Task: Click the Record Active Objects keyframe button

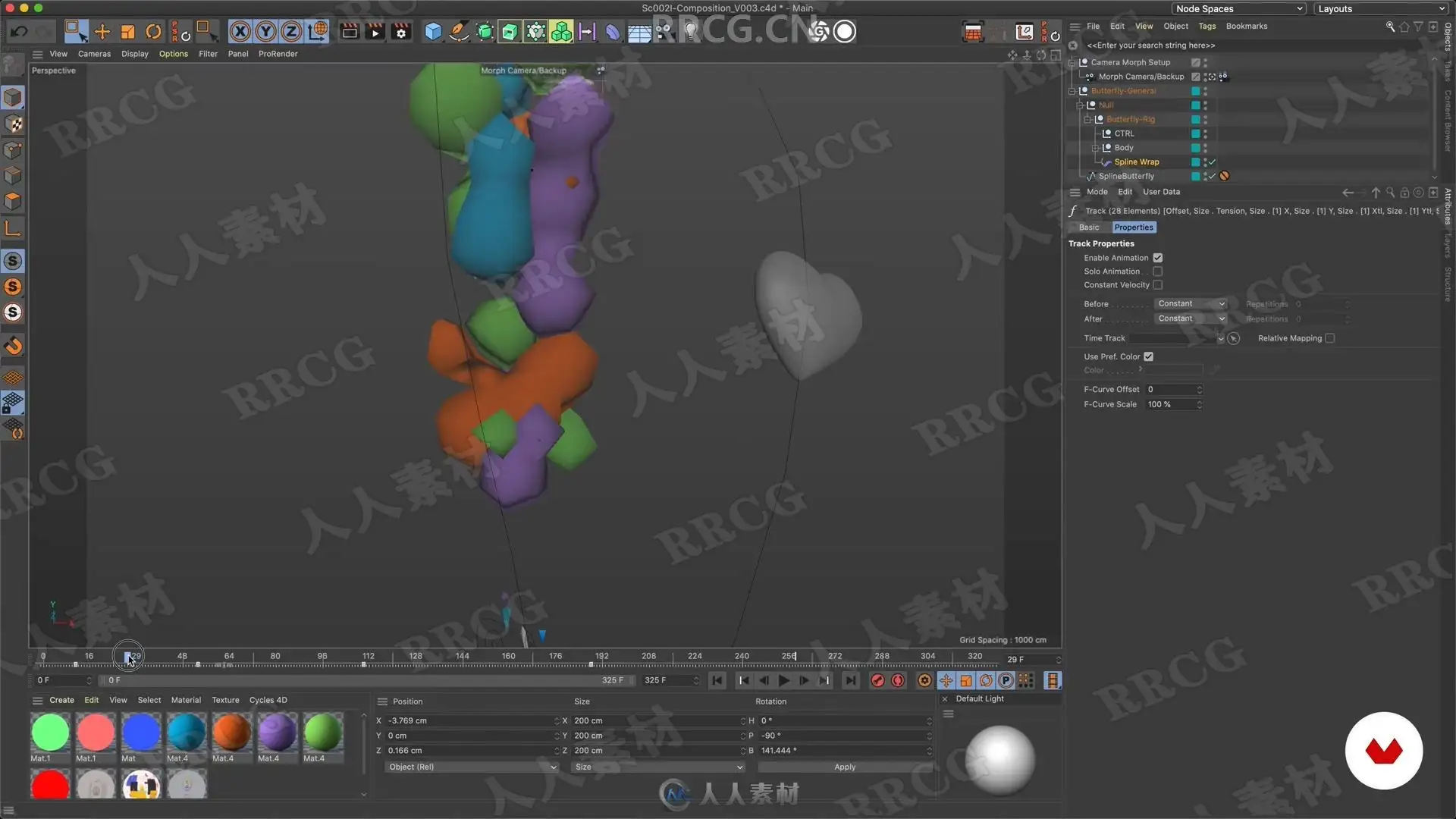Action: (877, 680)
